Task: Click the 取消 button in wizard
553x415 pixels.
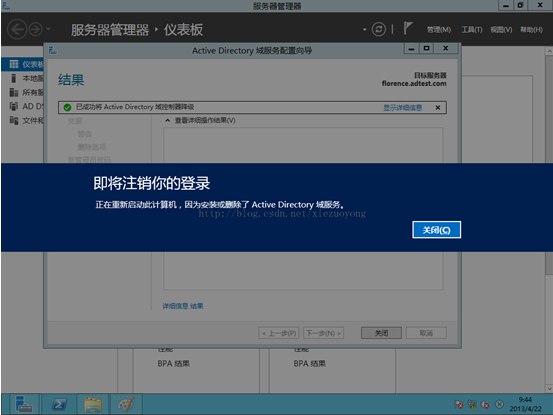Action: 426,333
